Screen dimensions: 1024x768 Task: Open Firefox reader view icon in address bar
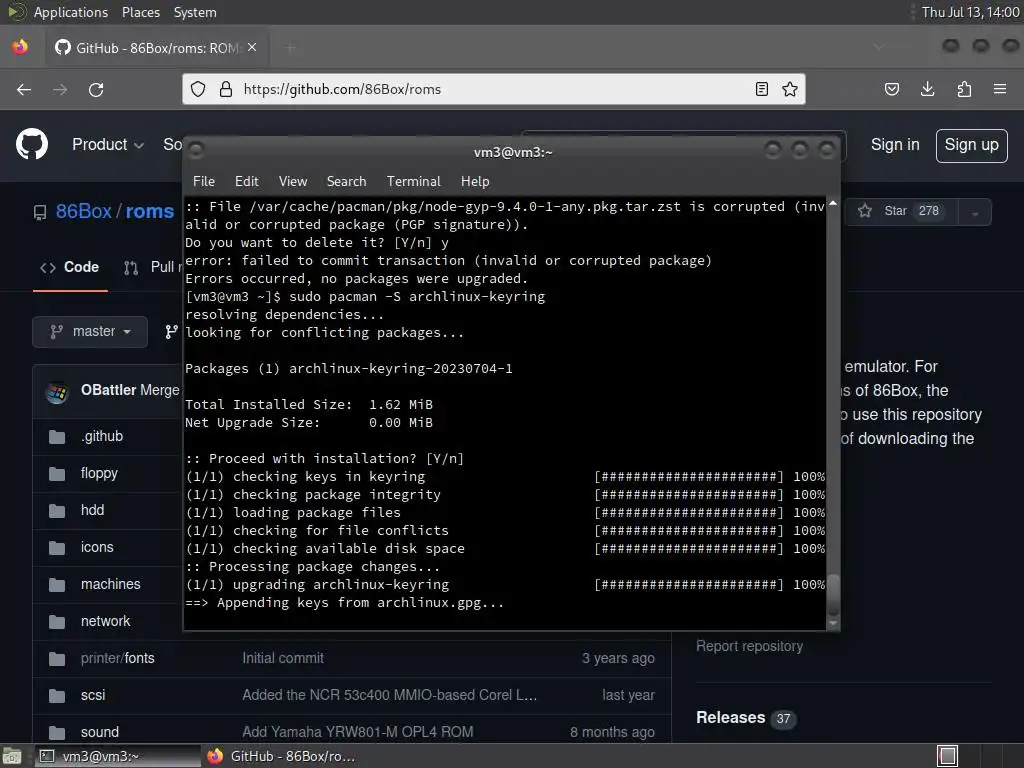[761, 89]
